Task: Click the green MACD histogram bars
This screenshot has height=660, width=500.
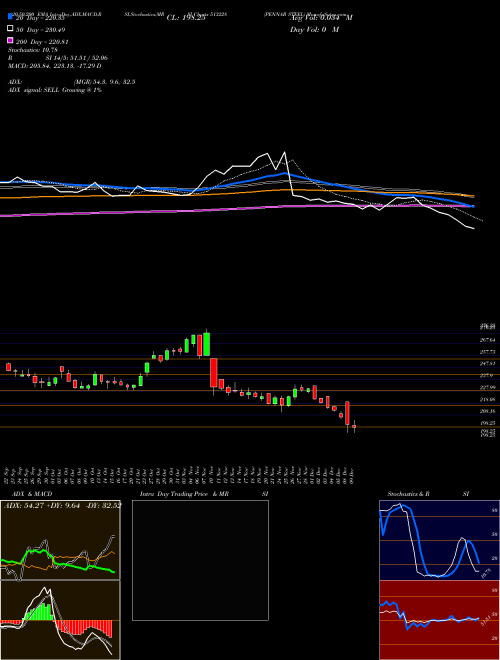Action: (x=41, y=611)
